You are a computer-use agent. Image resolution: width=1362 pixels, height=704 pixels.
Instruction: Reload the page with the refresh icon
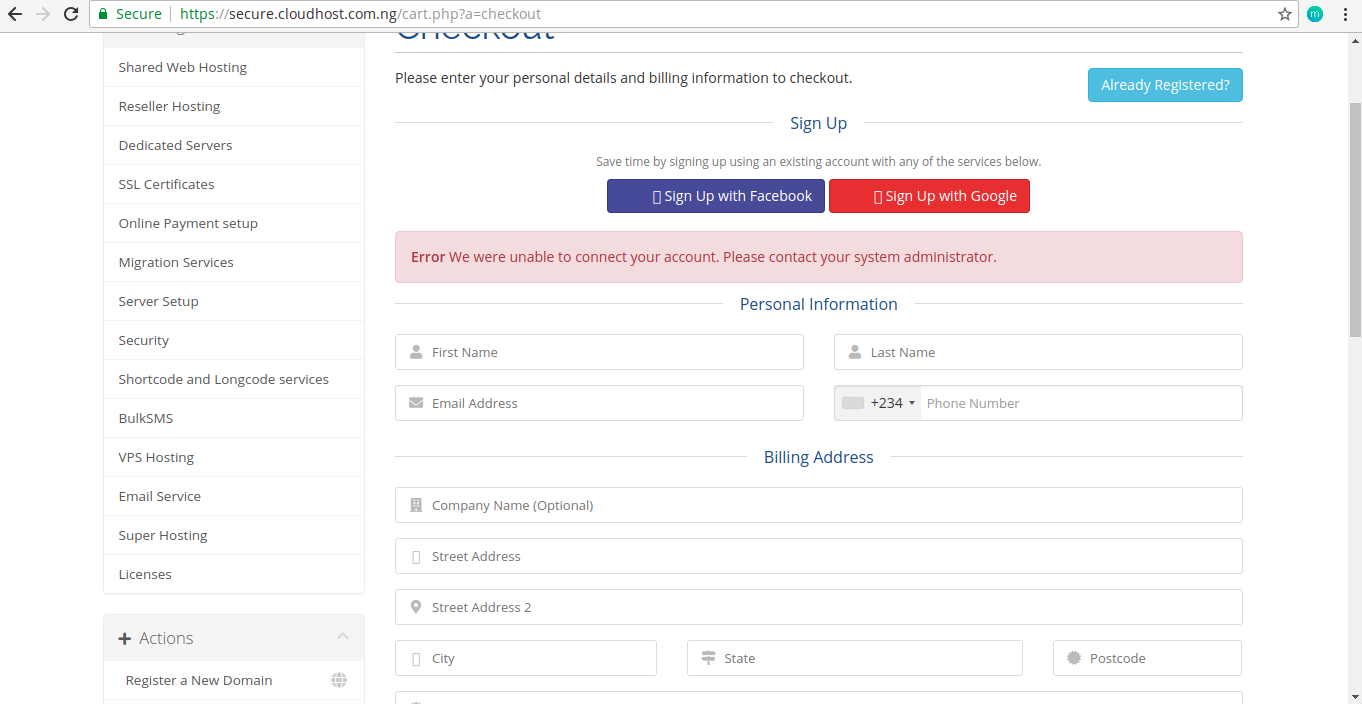coord(71,14)
